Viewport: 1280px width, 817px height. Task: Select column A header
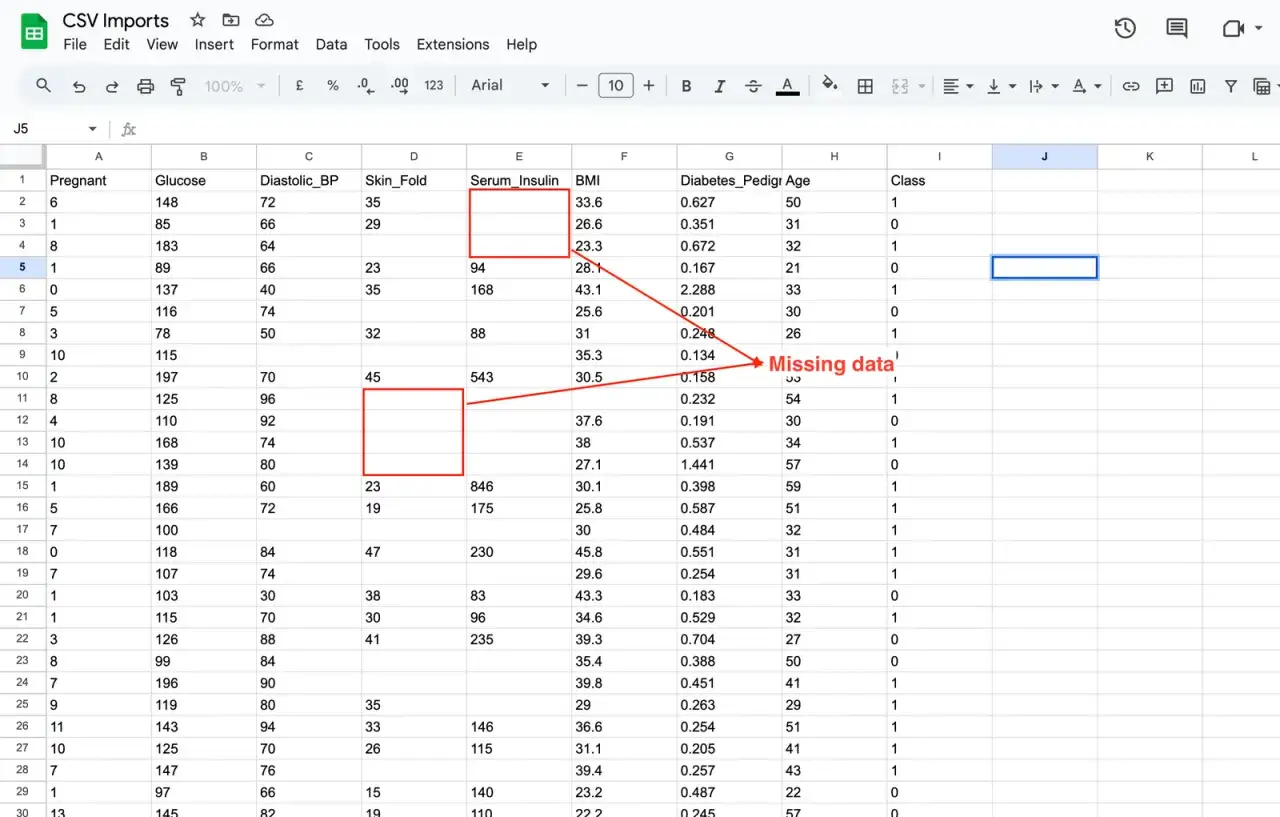coord(99,156)
